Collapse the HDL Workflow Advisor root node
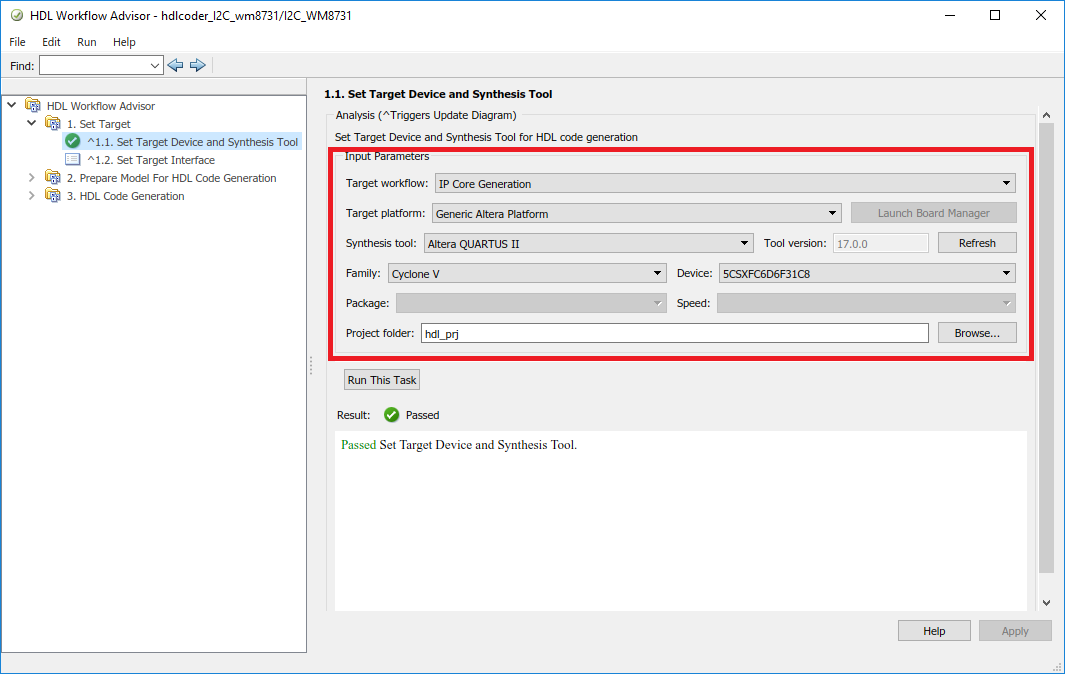Screen dimensions: 1065x674 tap(12, 105)
